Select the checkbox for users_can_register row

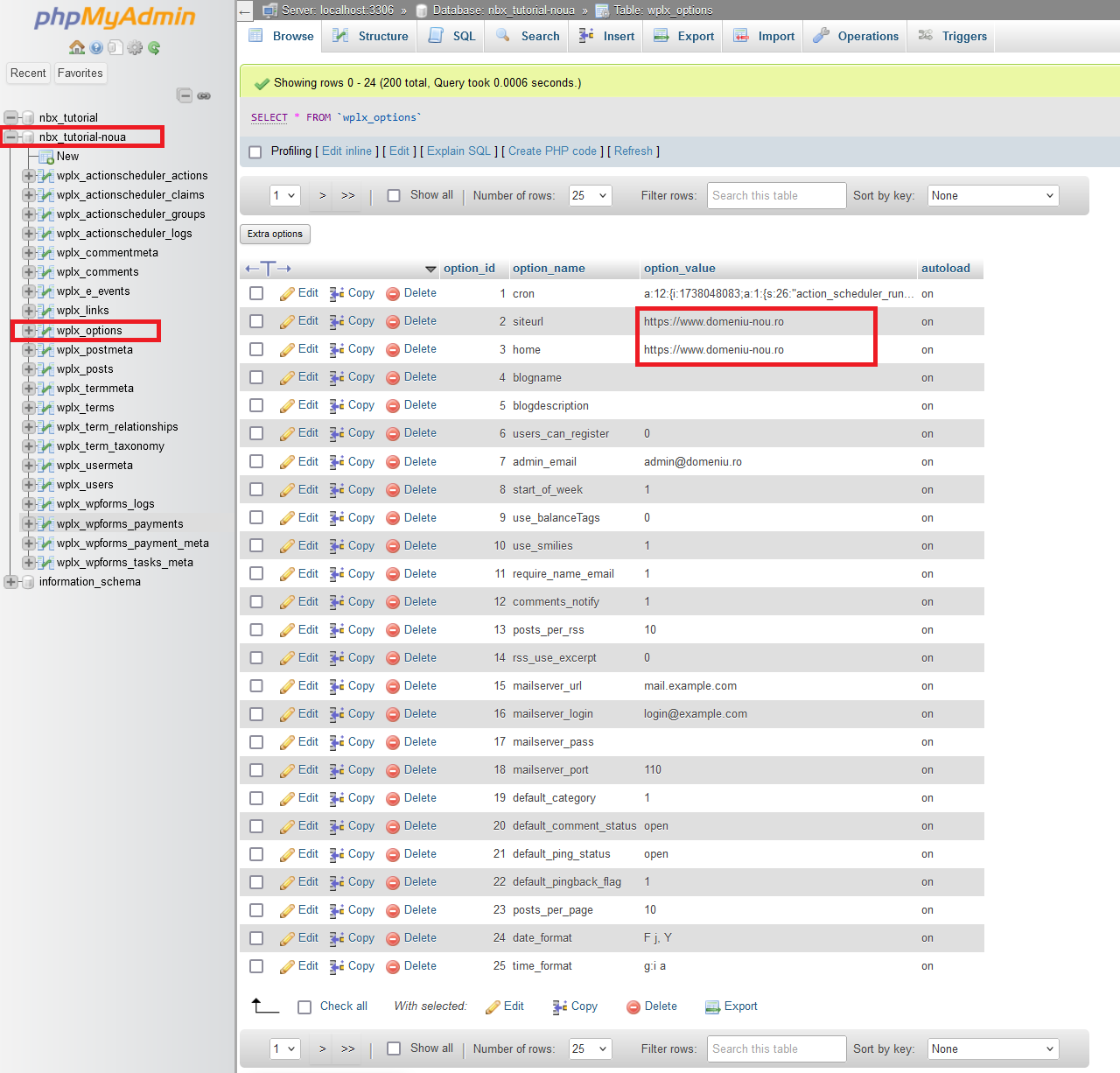point(256,433)
